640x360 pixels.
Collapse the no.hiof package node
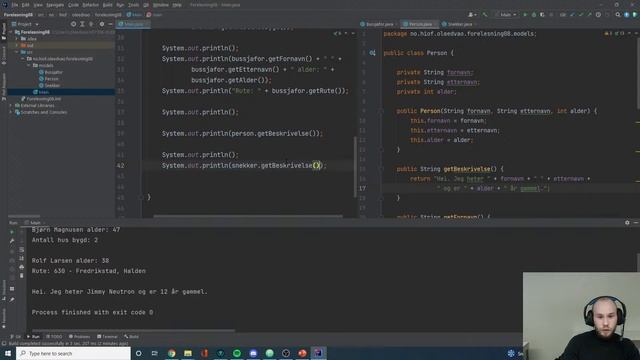pos(23,59)
